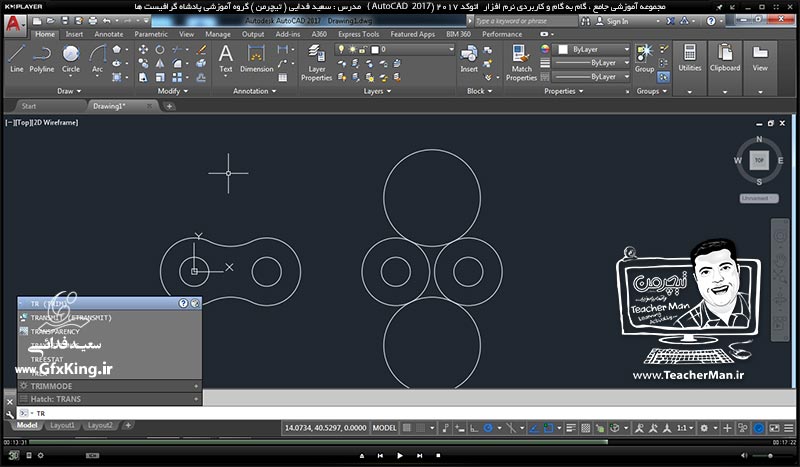Viewport: 800px width, 467px height.
Task: Expand the Annotation panel
Action: [x=254, y=91]
